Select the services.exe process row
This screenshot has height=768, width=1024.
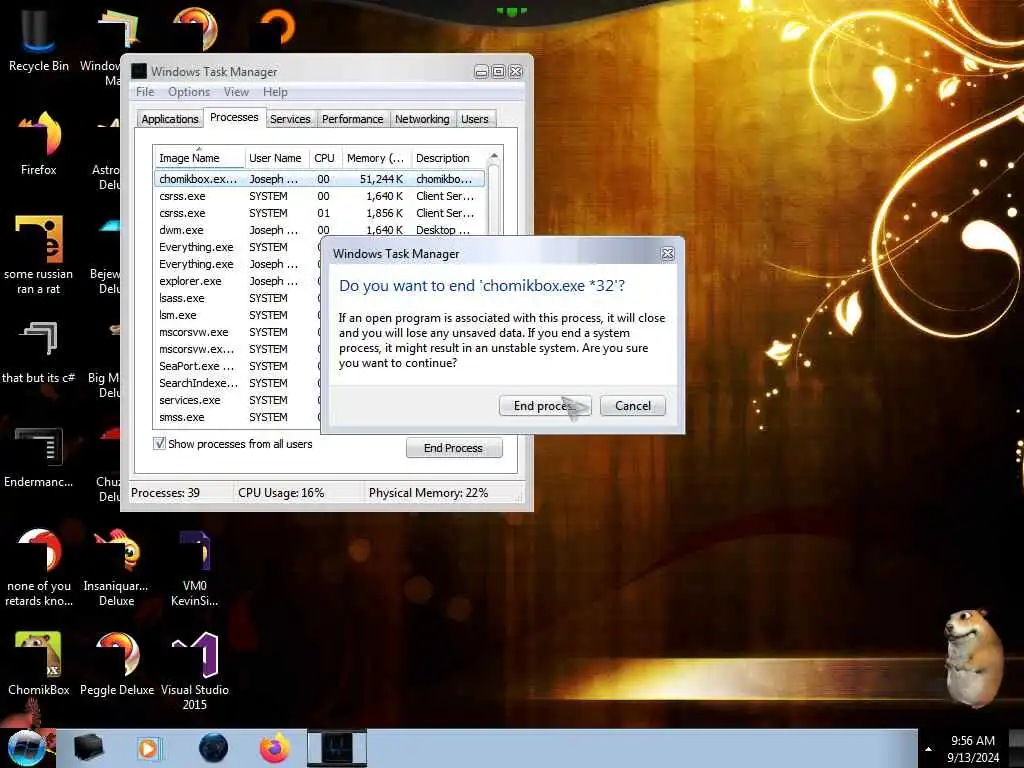coord(238,400)
